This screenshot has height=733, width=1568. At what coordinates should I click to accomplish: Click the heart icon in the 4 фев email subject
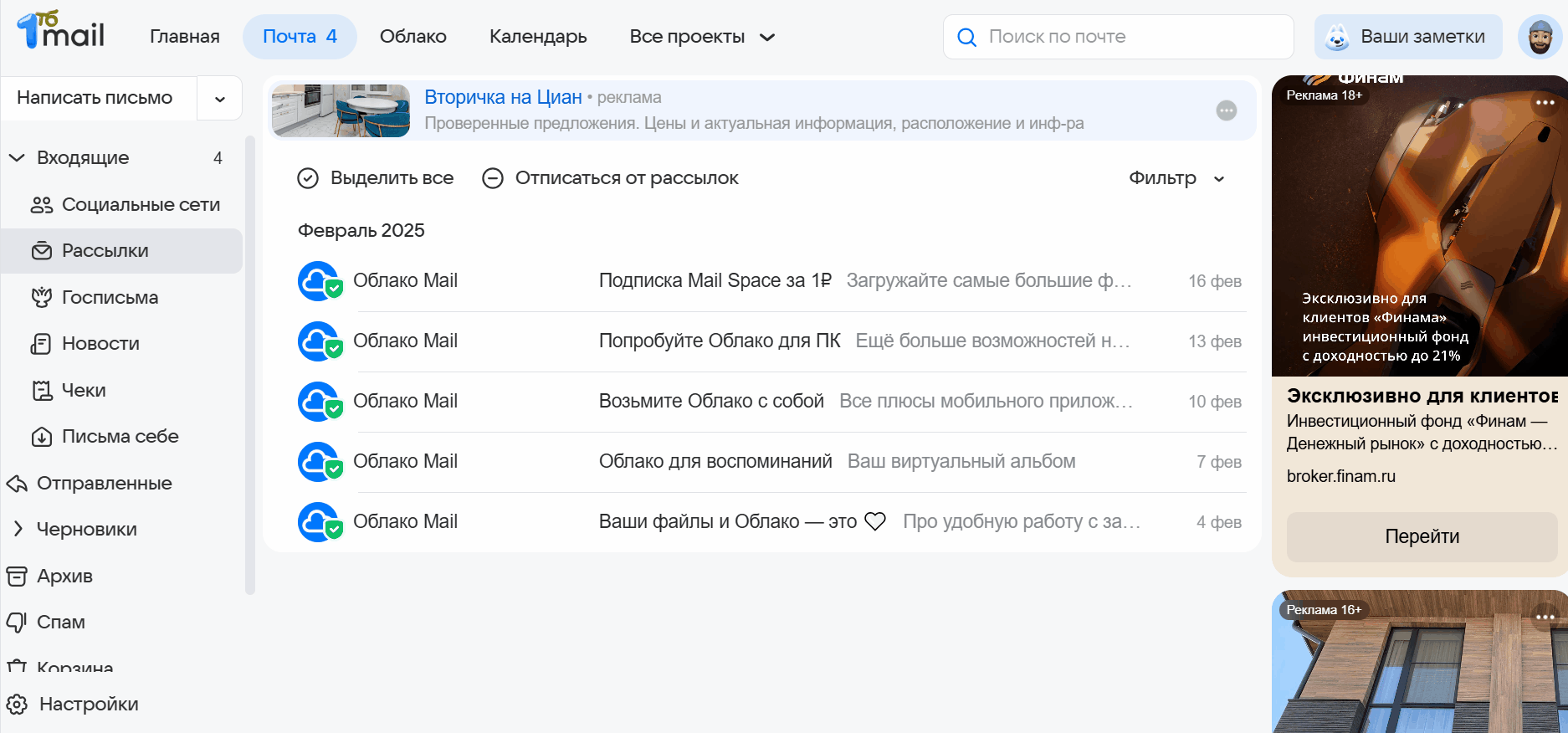(x=875, y=522)
